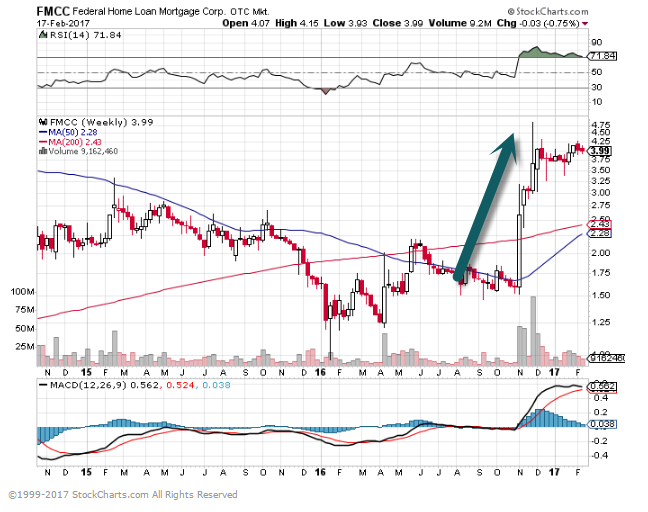
Task: Click year 15 on the price panel time axis
Action: point(86,372)
